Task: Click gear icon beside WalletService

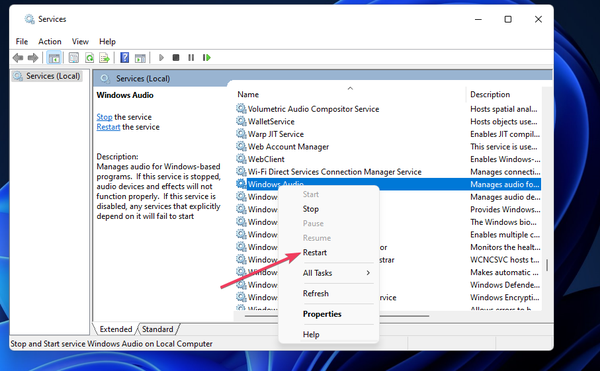Action: 241,121
